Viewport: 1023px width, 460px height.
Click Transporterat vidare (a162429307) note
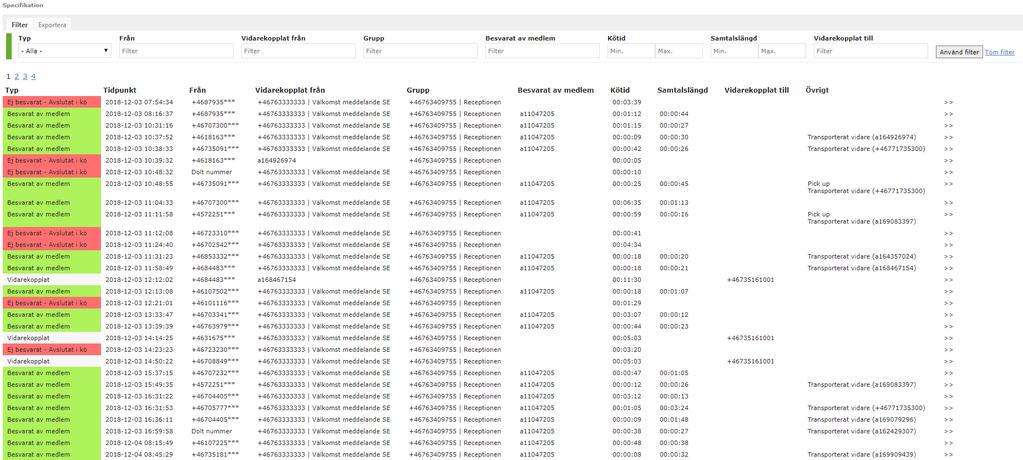click(x=862, y=431)
